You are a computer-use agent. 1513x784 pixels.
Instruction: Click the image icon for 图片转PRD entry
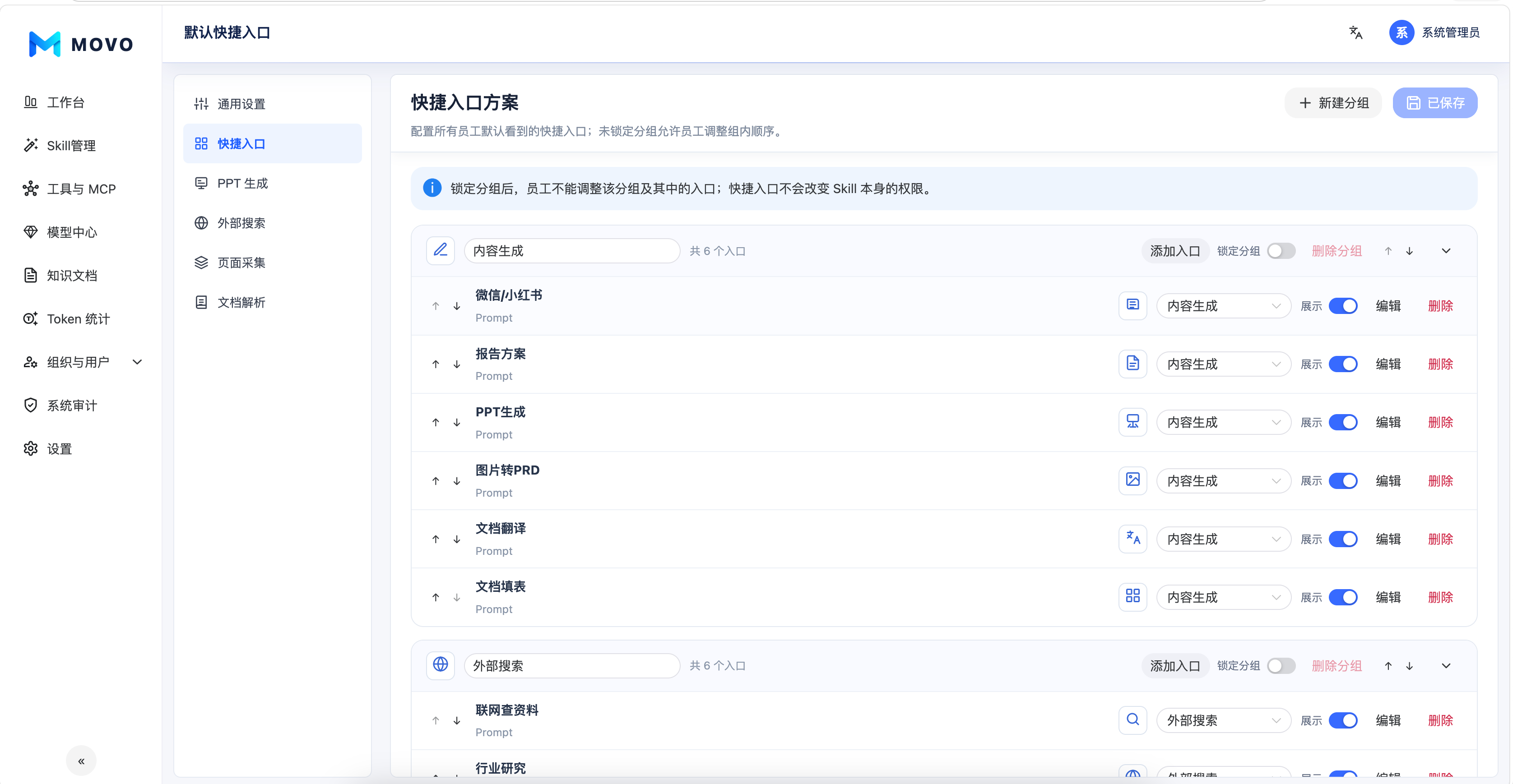[x=1132, y=480]
